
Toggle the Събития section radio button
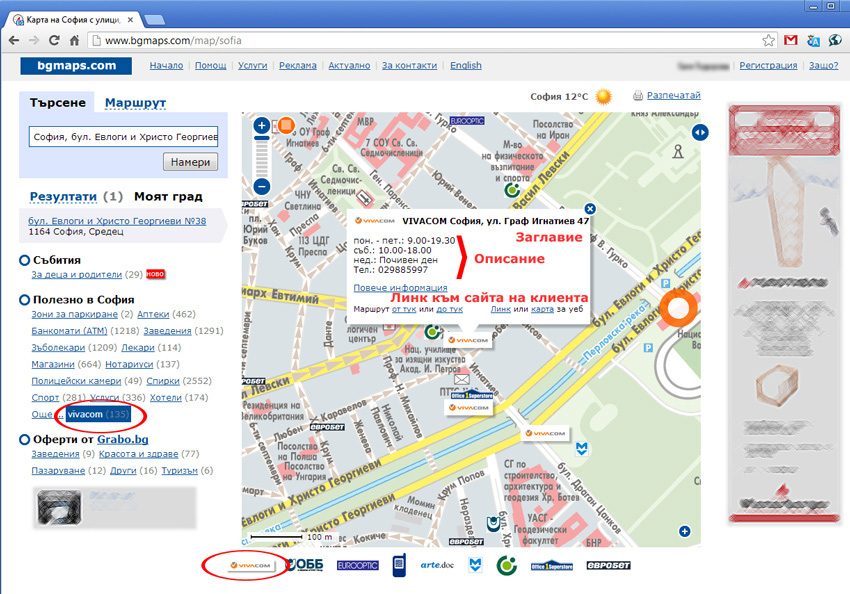tap(24, 261)
